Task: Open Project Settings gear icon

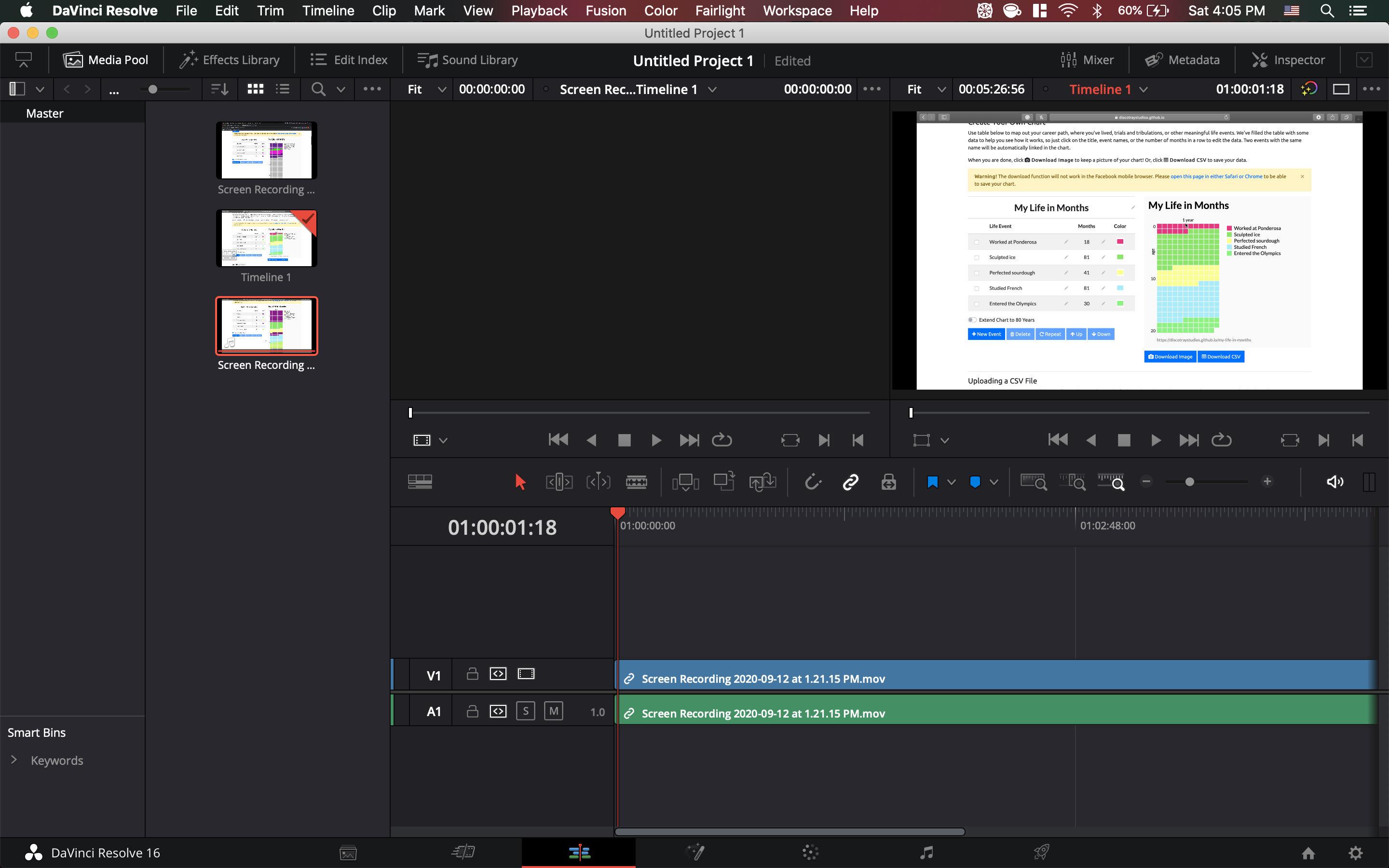Action: coord(1355,853)
